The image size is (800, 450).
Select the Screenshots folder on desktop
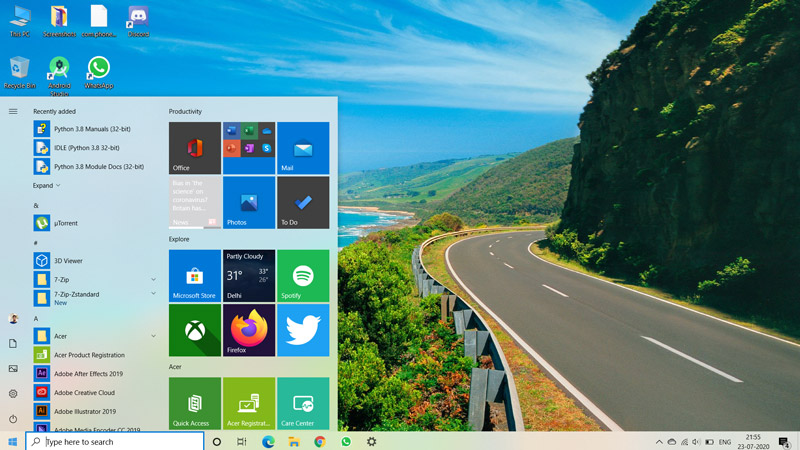point(59,21)
